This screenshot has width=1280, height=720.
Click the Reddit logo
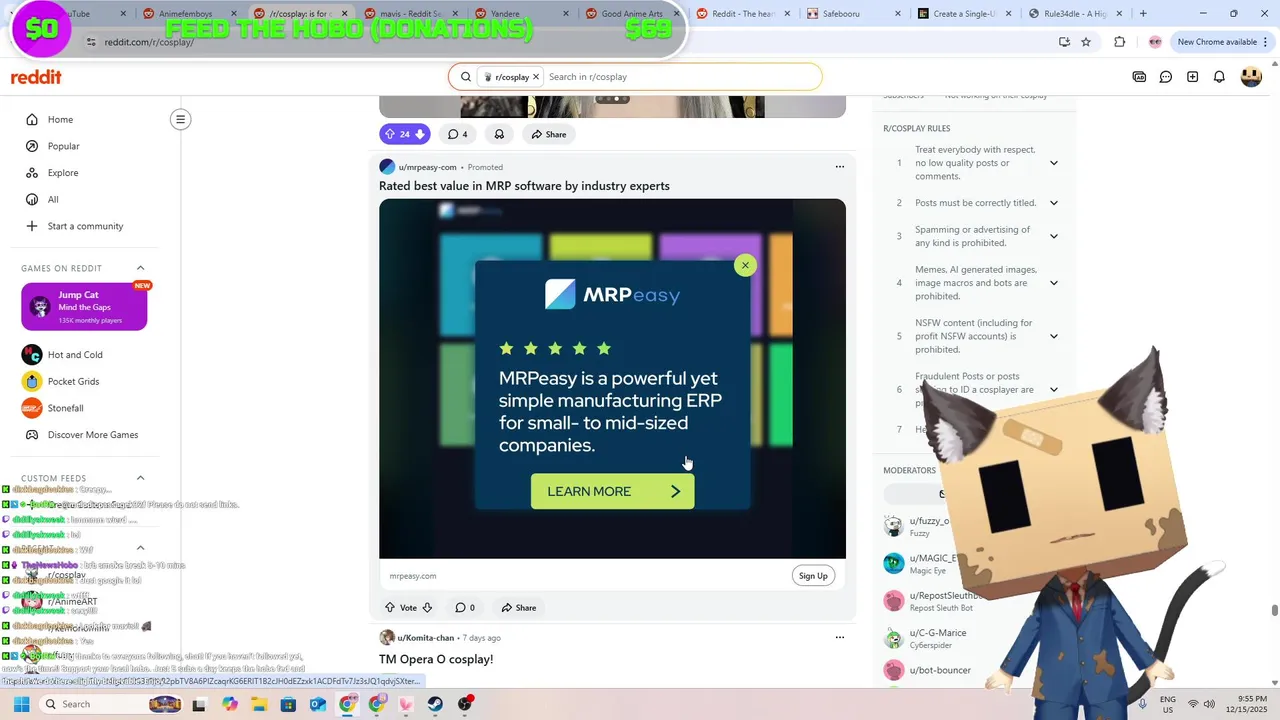tap(36, 77)
